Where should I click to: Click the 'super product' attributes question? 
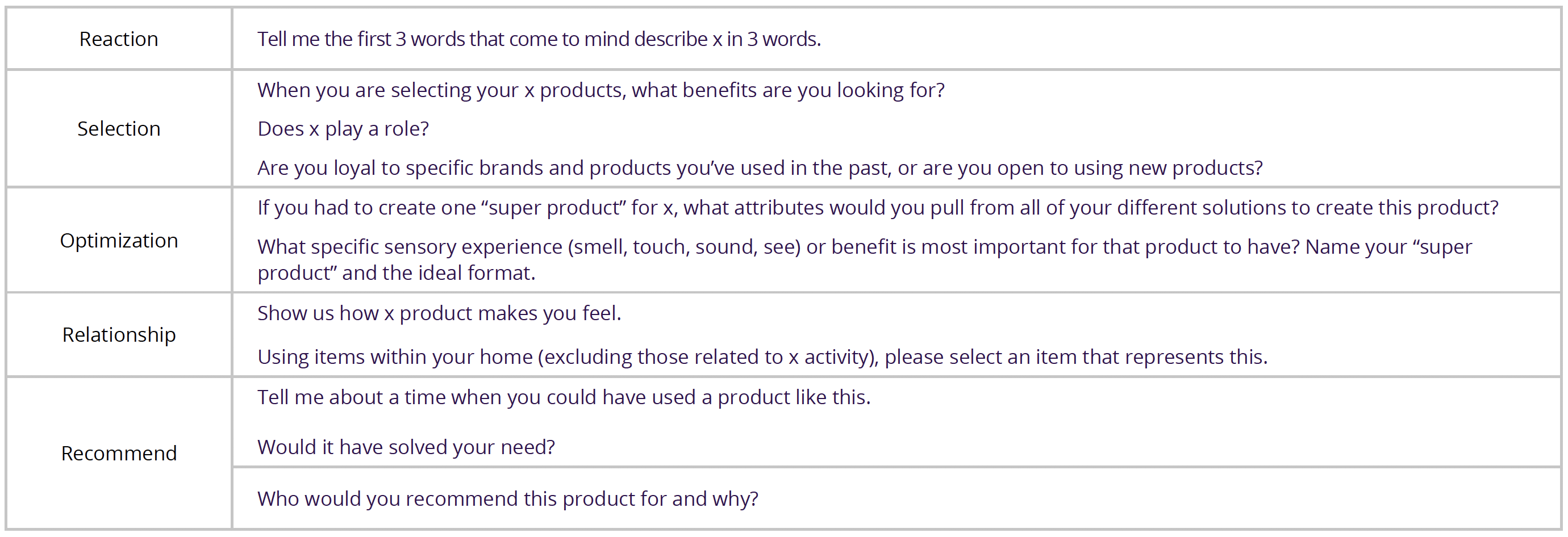878,208
